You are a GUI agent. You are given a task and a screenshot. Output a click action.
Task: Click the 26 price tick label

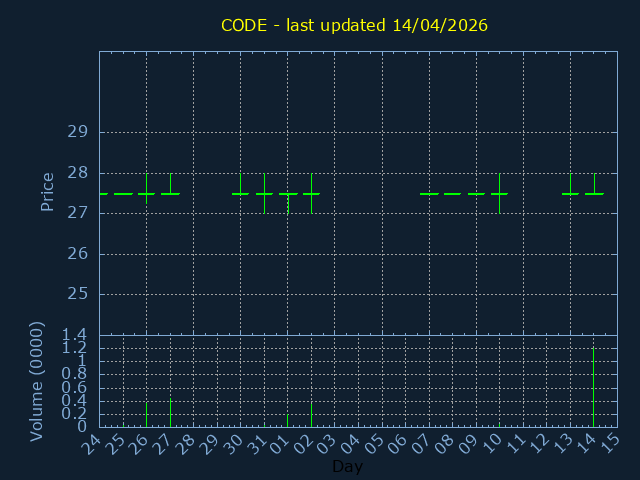coord(77,254)
